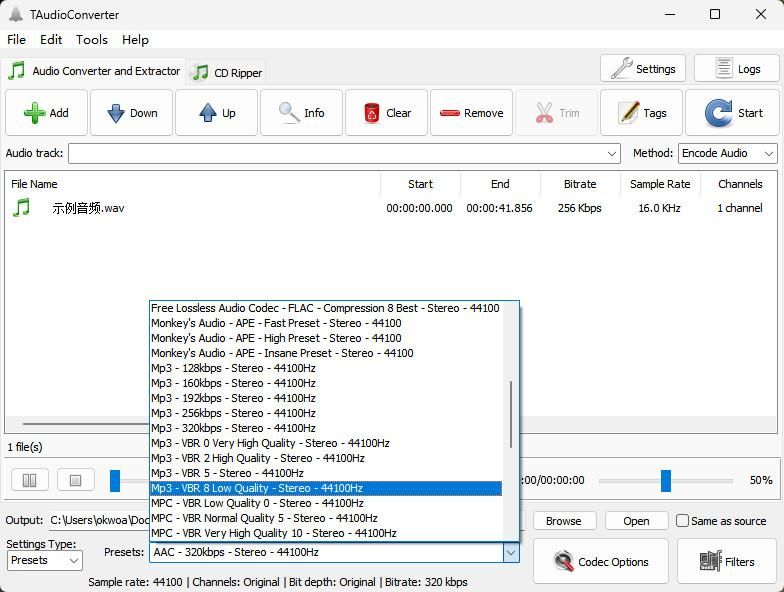Clear the list with Clear button
This screenshot has height=592, width=784.
pyautogui.click(x=386, y=113)
